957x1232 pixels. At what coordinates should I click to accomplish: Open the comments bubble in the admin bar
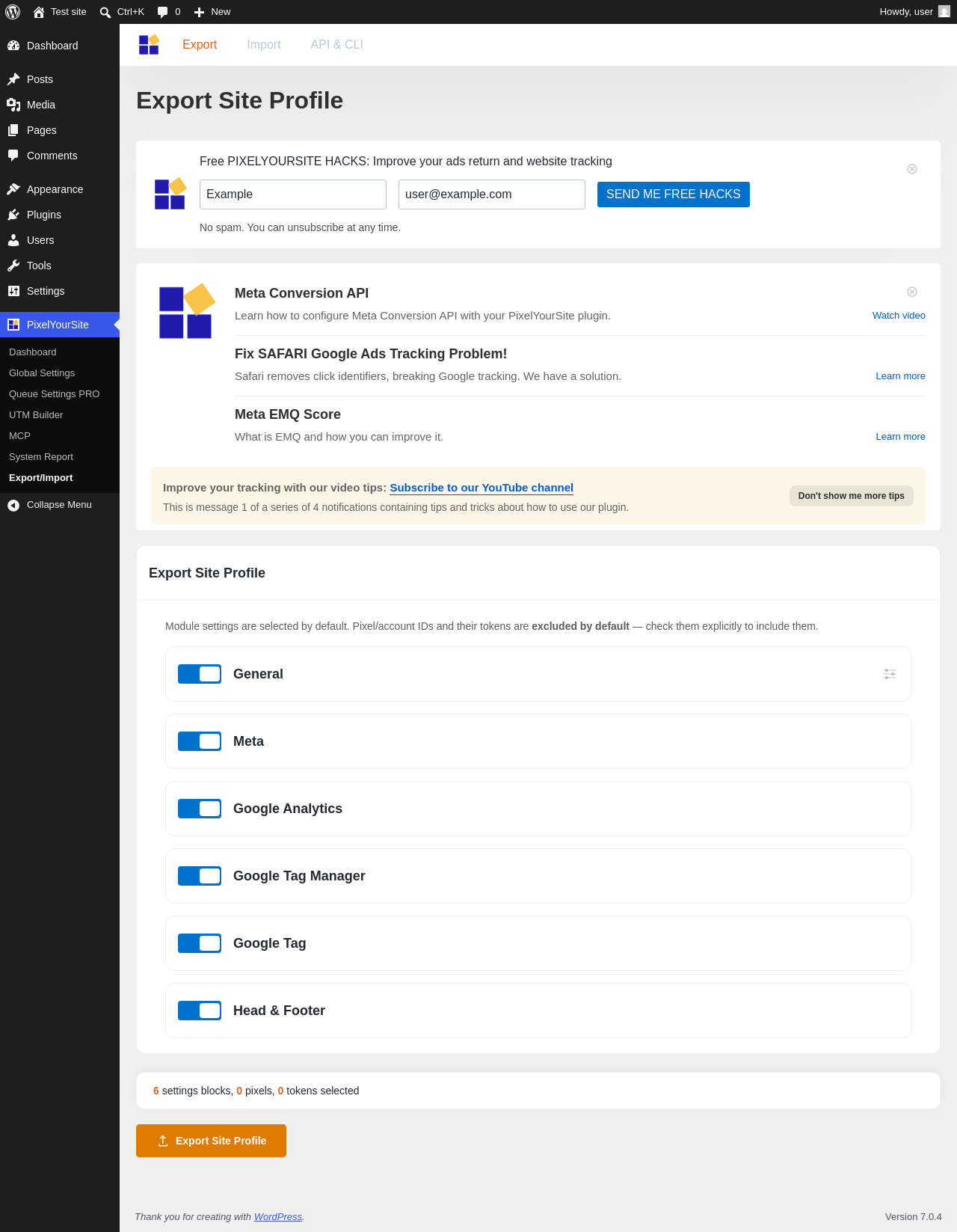click(162, 12)
